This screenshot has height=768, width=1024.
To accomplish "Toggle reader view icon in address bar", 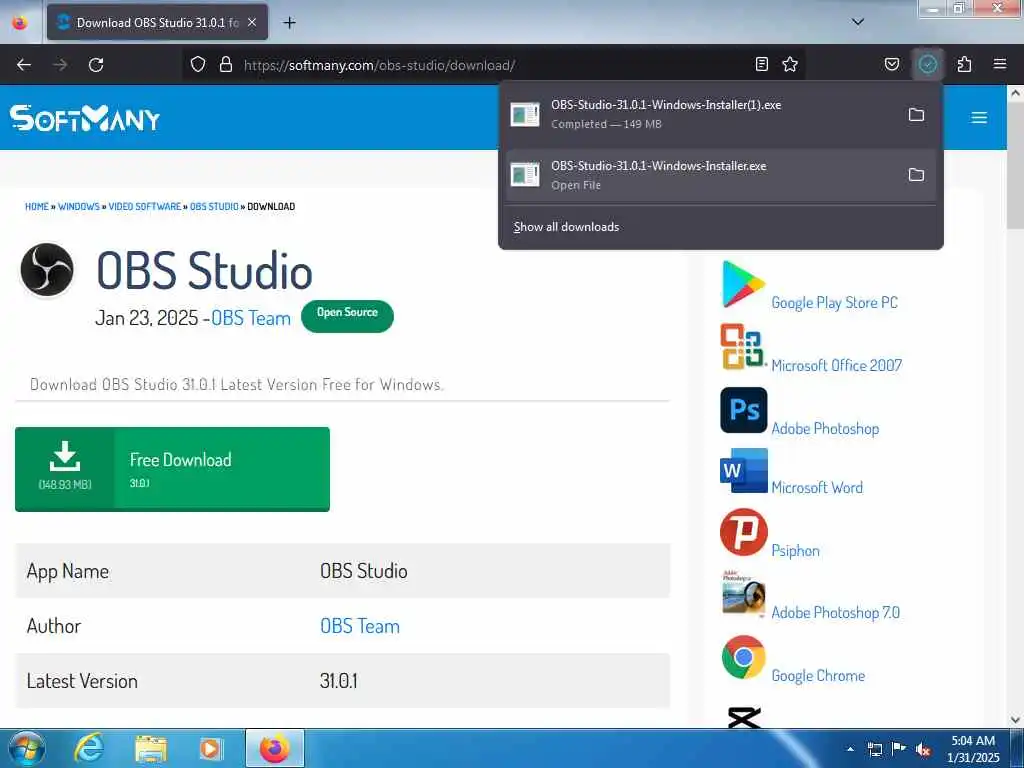I will pos(761,64).
